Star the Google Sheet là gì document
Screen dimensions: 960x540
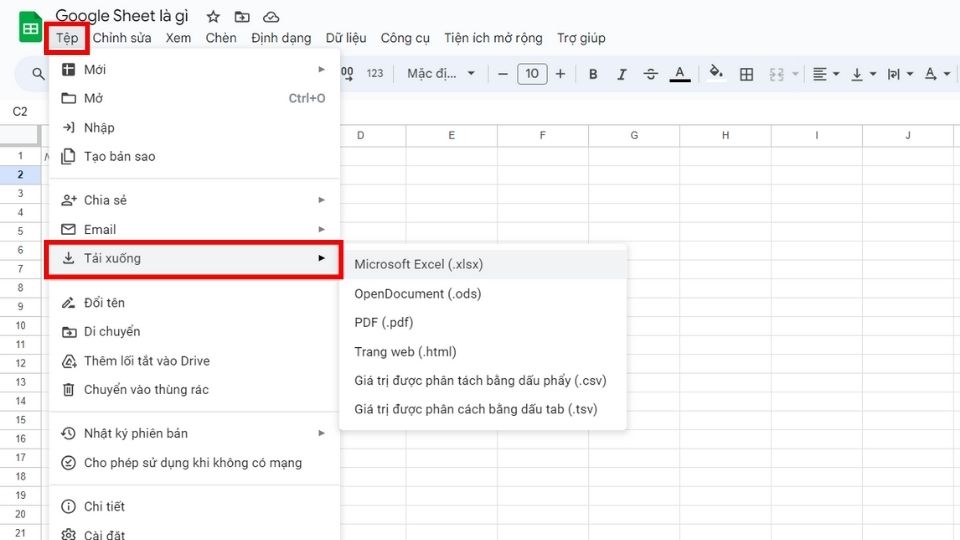212,17
